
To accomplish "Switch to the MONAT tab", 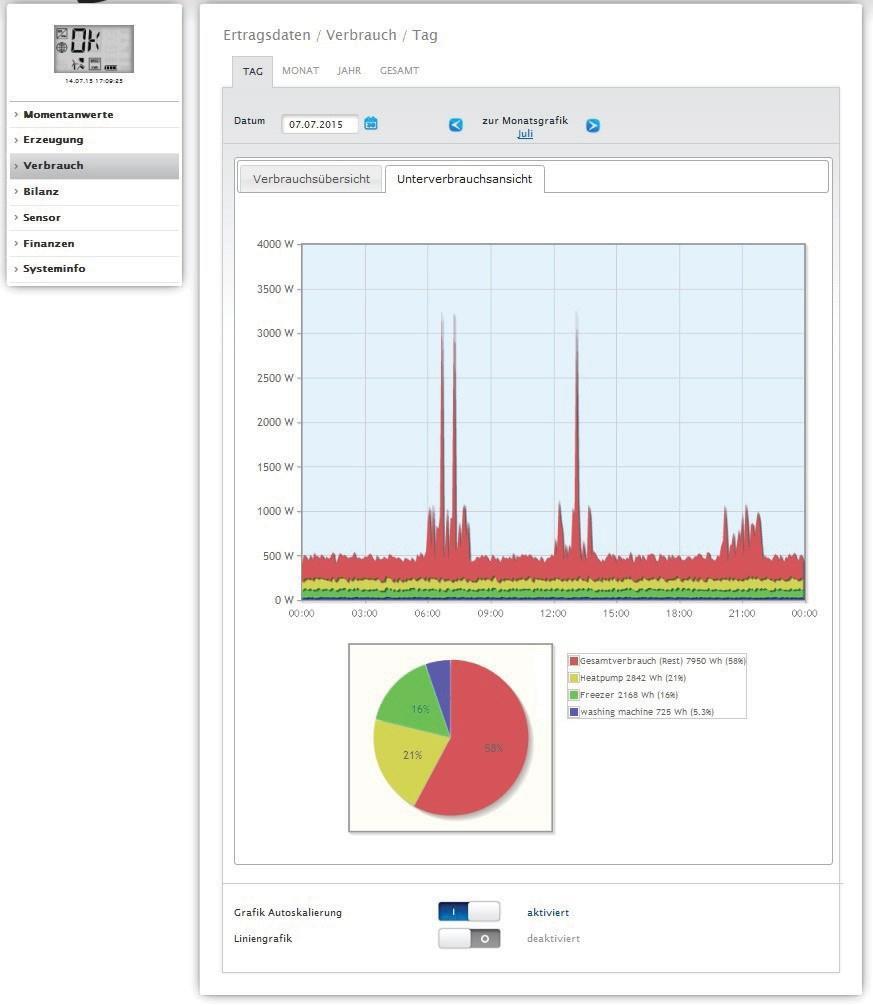I will tap(300, 71).
